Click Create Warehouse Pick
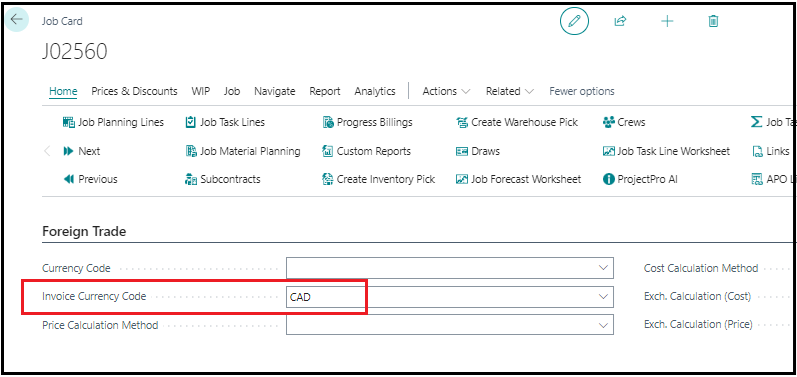The width and height of the screenshot is (797, 377). point(517,122)
